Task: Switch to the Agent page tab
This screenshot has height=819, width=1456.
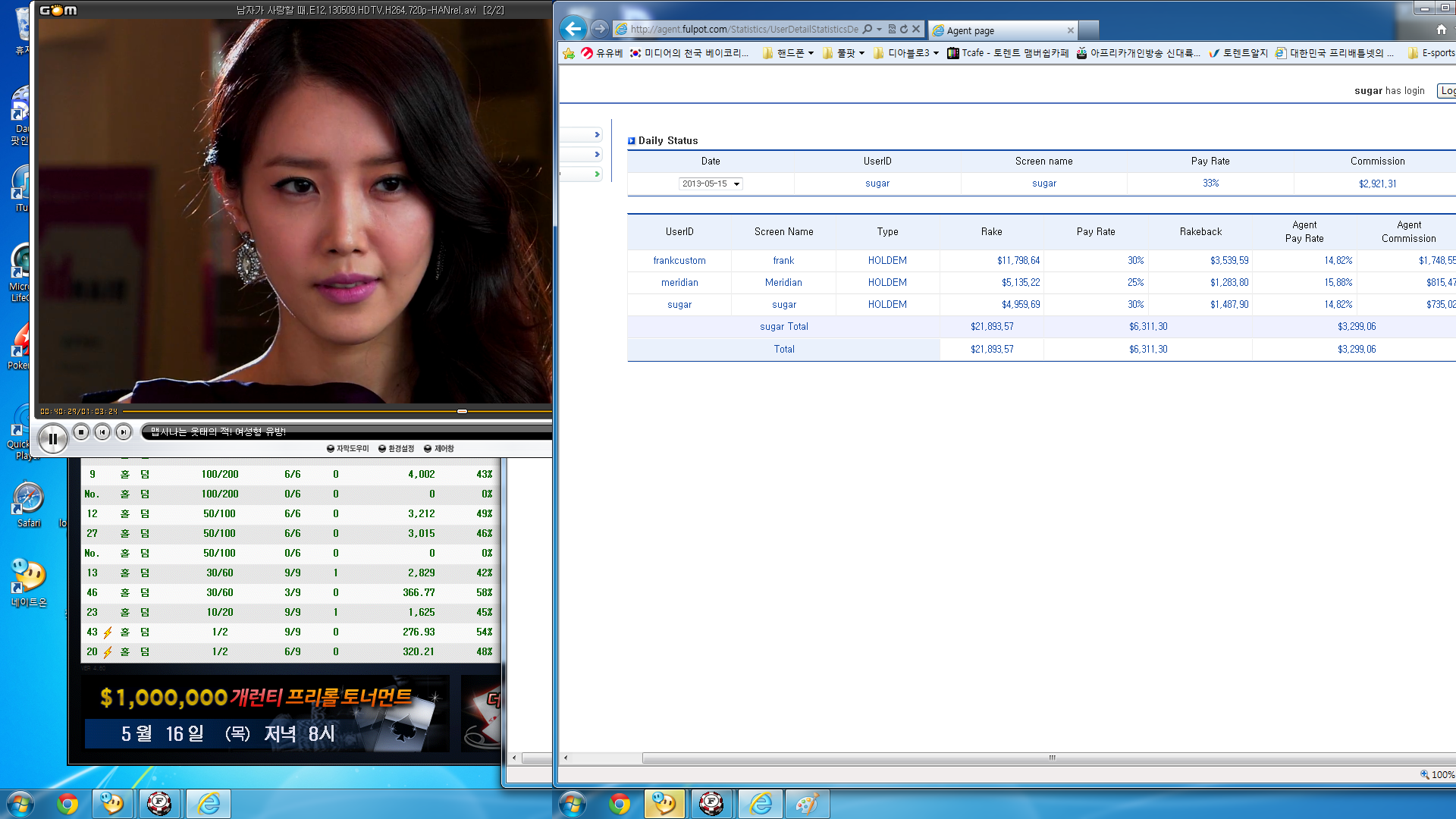Action: (x=1003, y=30)
